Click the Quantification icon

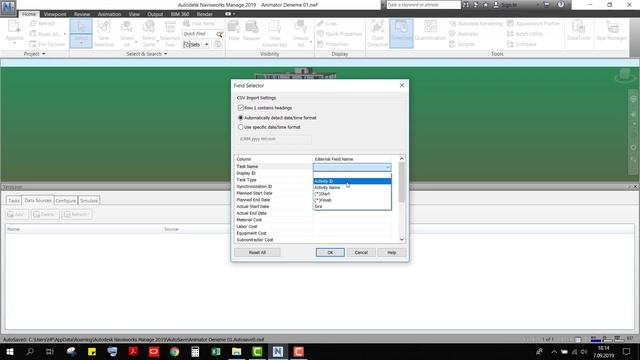[x=430, y=27]
